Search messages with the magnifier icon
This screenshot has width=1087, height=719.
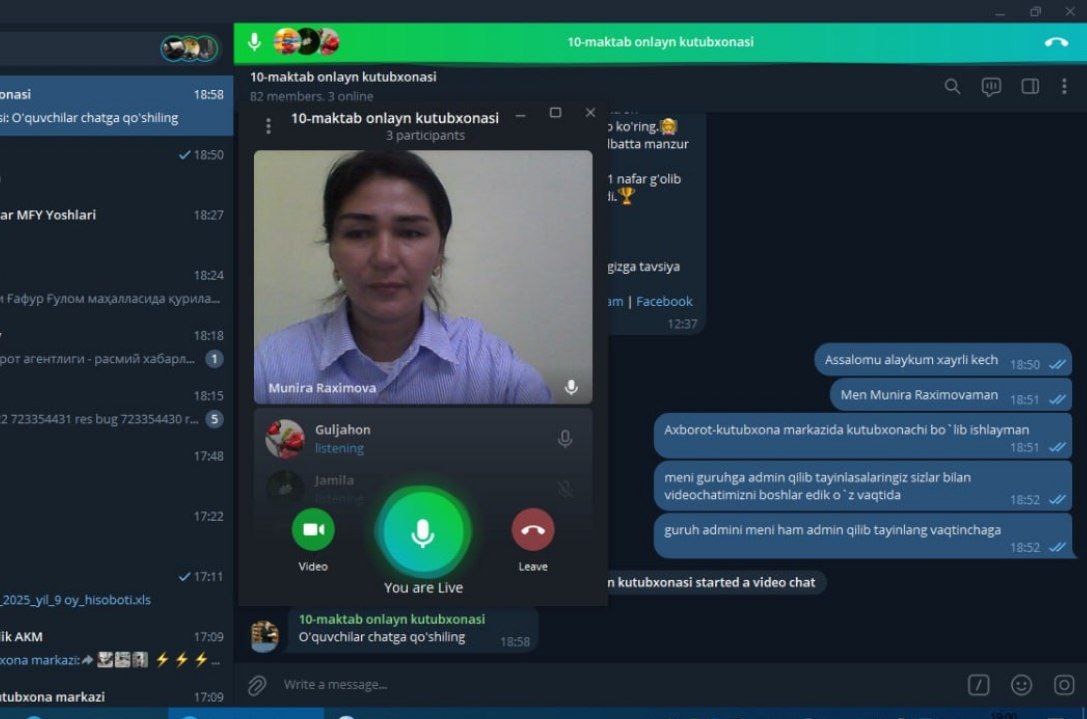[952, 87]
